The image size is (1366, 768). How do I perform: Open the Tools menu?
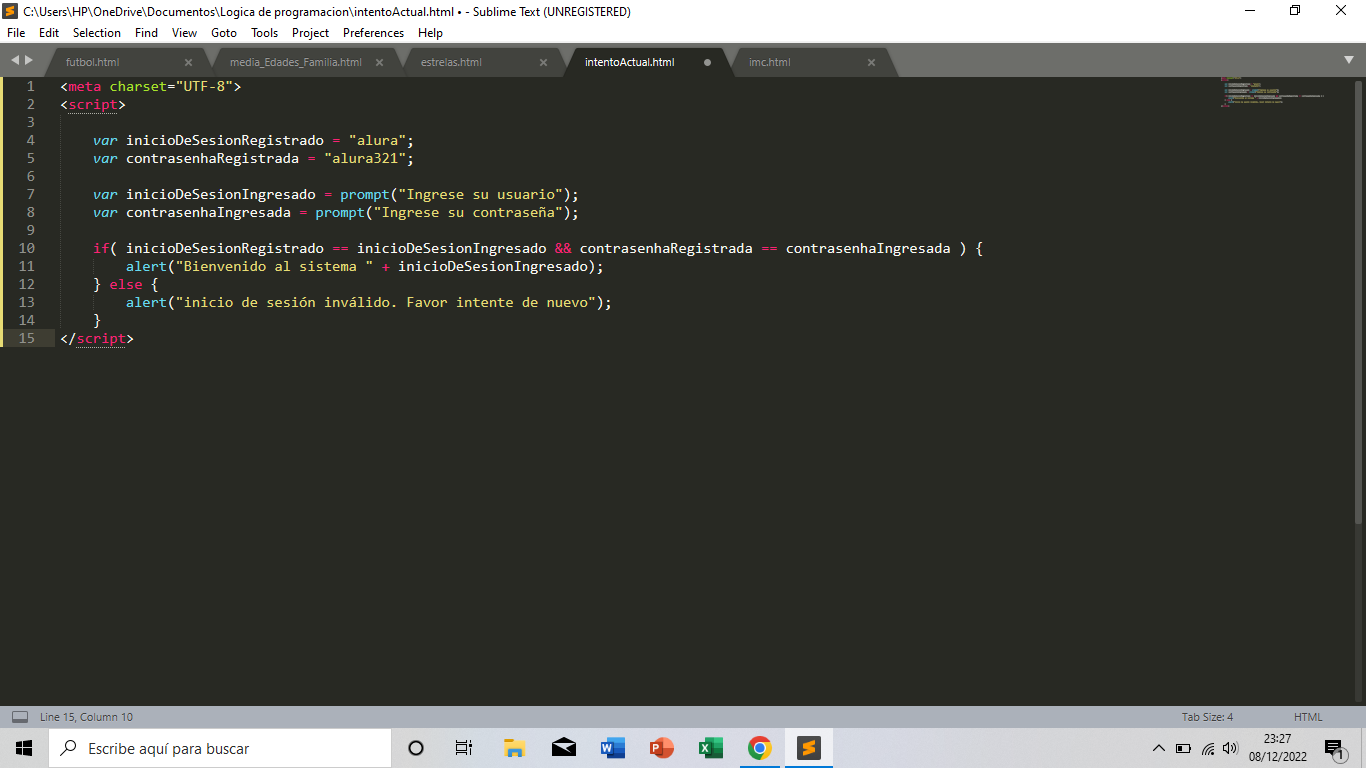(x=265, y=33)
